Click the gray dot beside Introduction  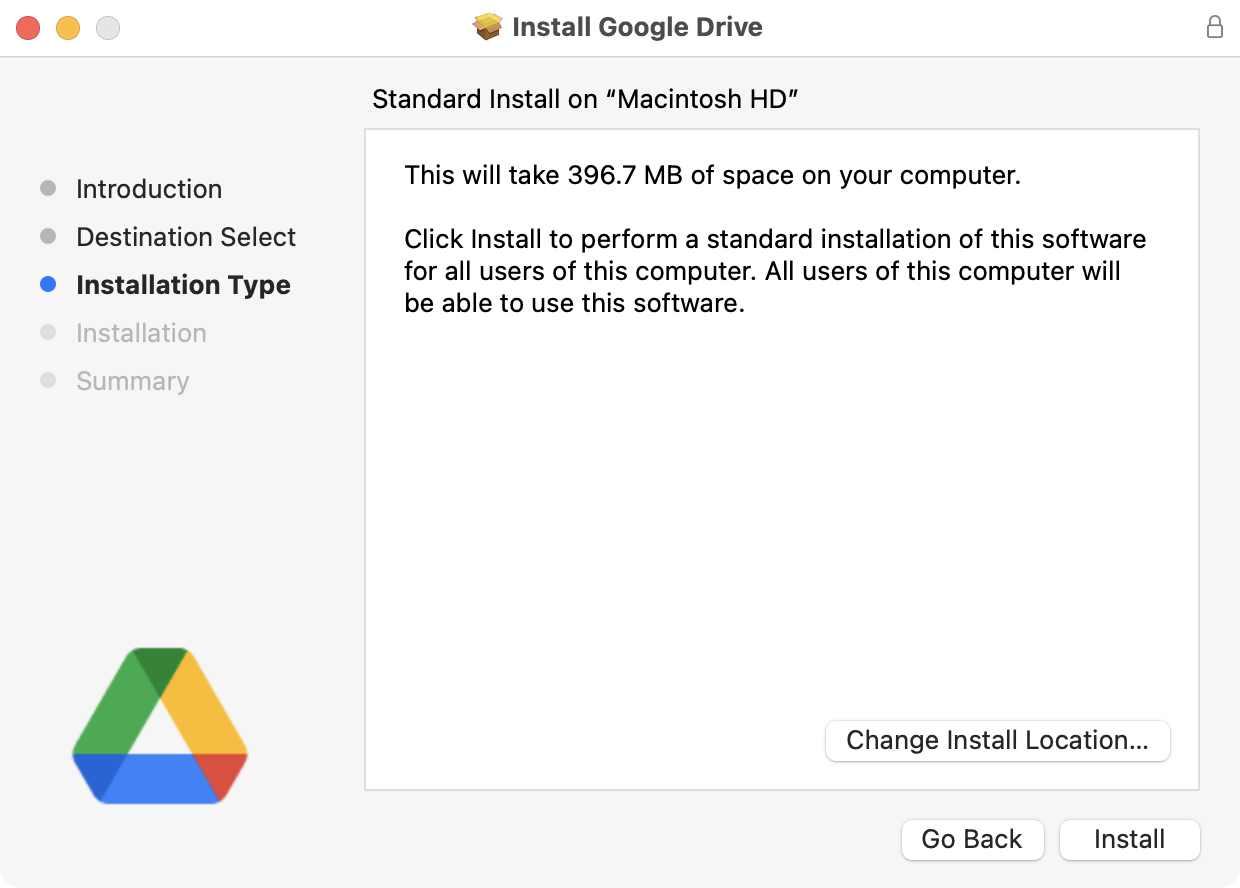coord(48,188)
